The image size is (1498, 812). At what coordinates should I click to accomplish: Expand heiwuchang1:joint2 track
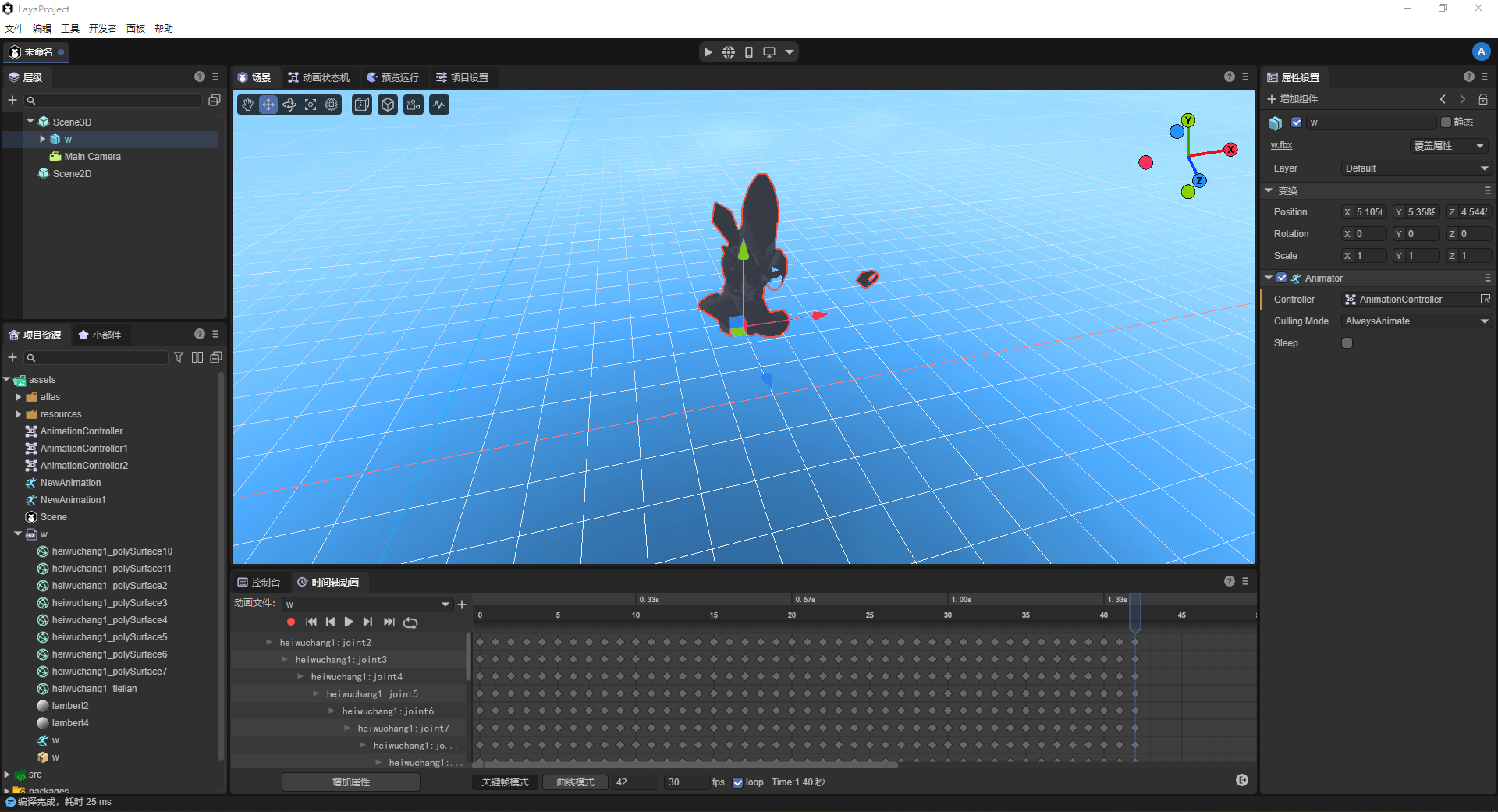coord(269,643)
